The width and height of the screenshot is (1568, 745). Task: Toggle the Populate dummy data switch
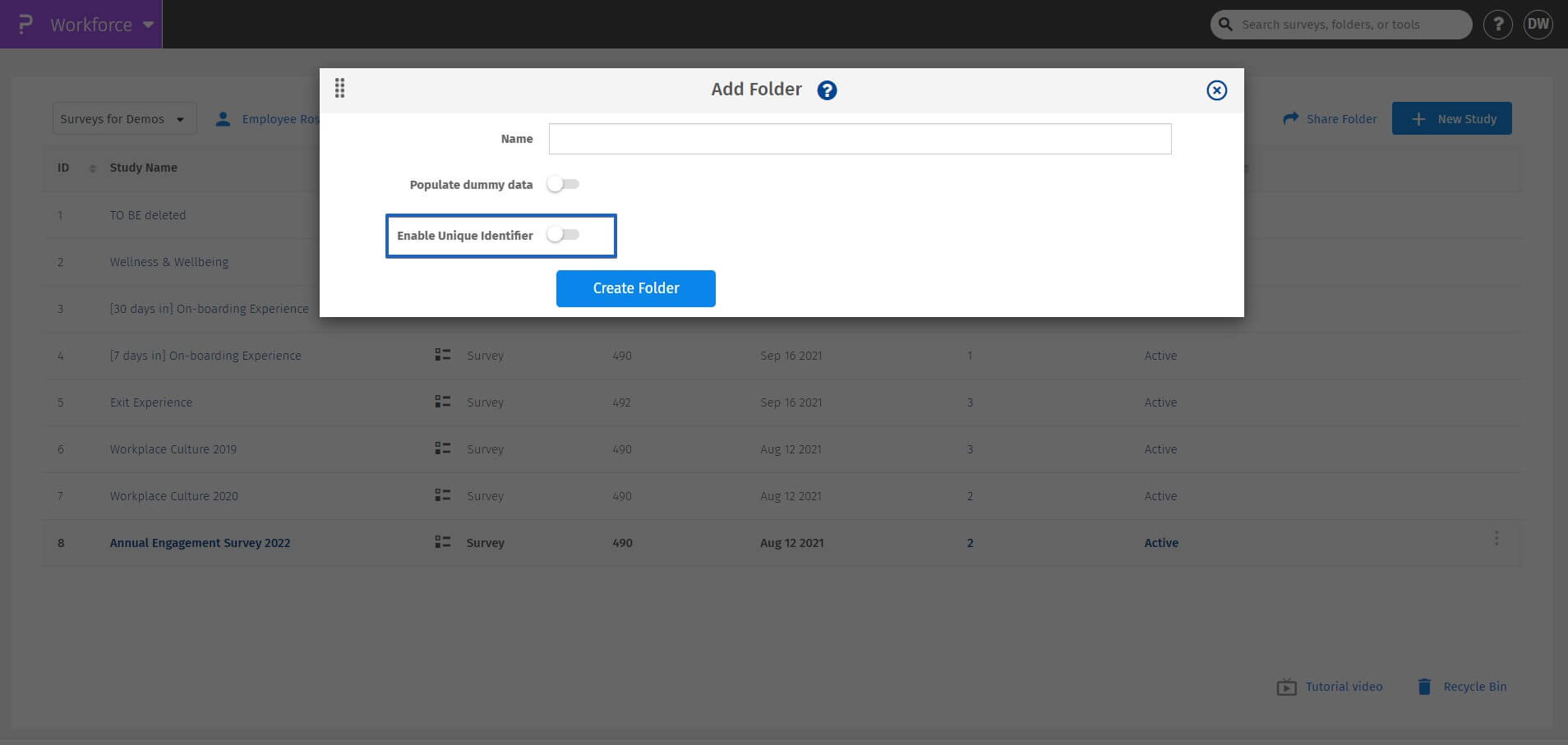[x=563, y=185]
